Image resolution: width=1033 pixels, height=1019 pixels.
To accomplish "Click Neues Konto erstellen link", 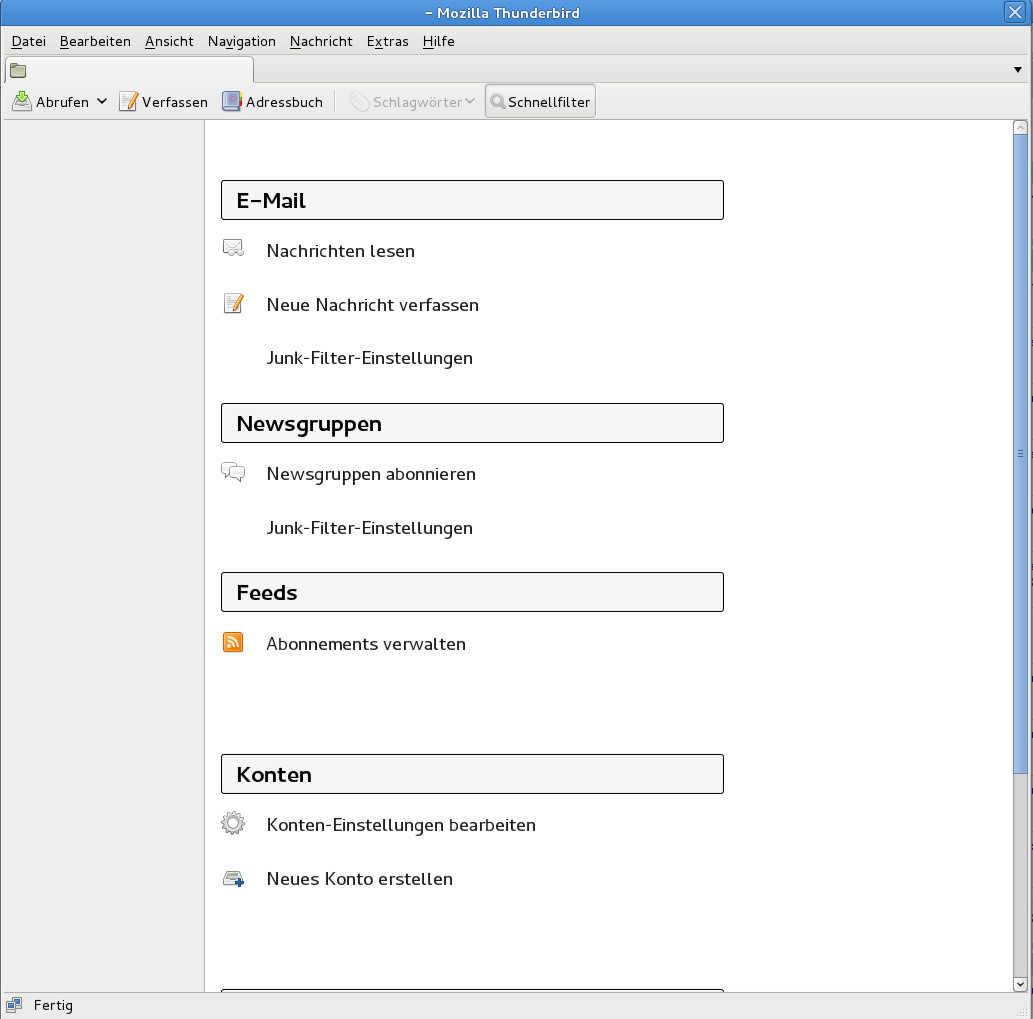I will point(359,879).
